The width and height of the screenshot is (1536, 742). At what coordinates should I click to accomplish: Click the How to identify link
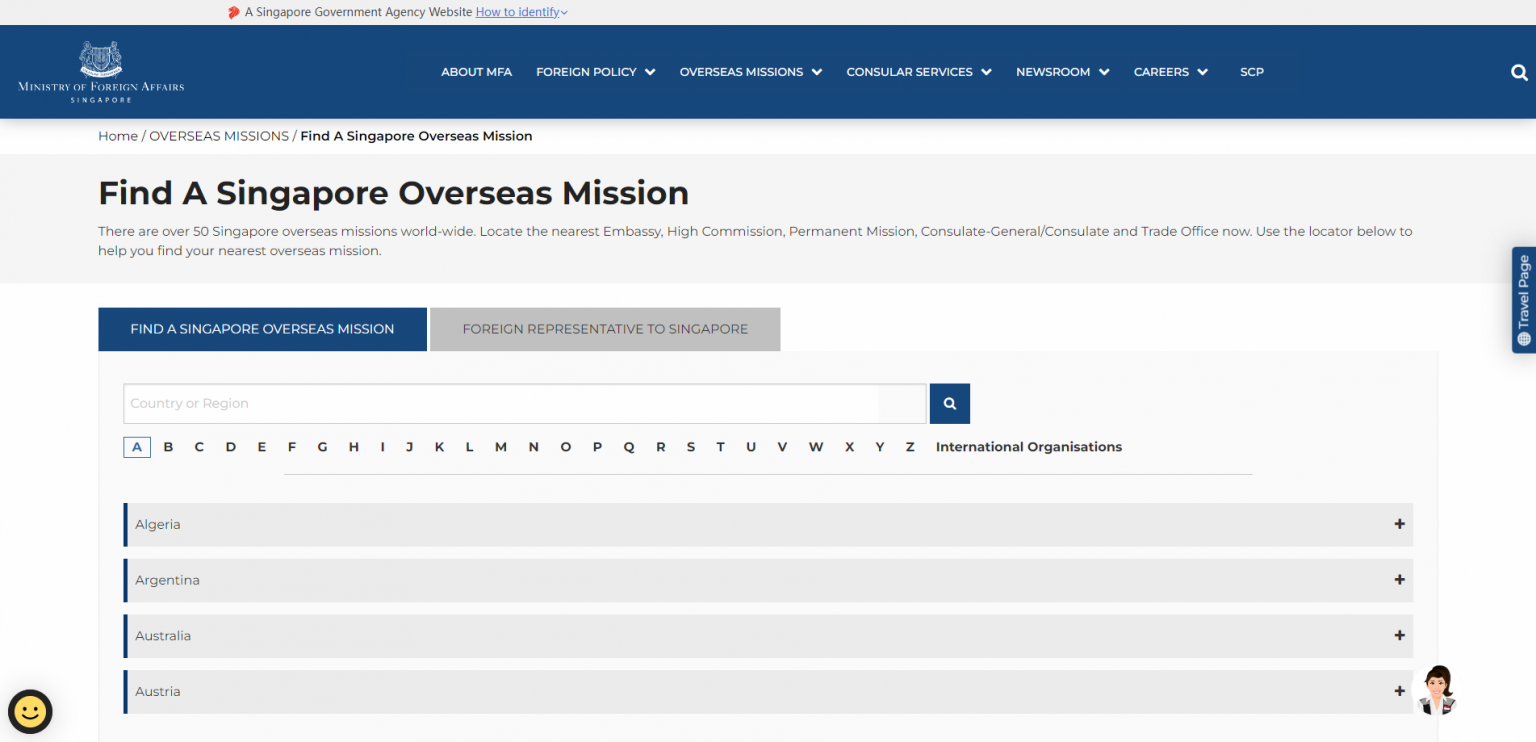click(x=520, y=13)
